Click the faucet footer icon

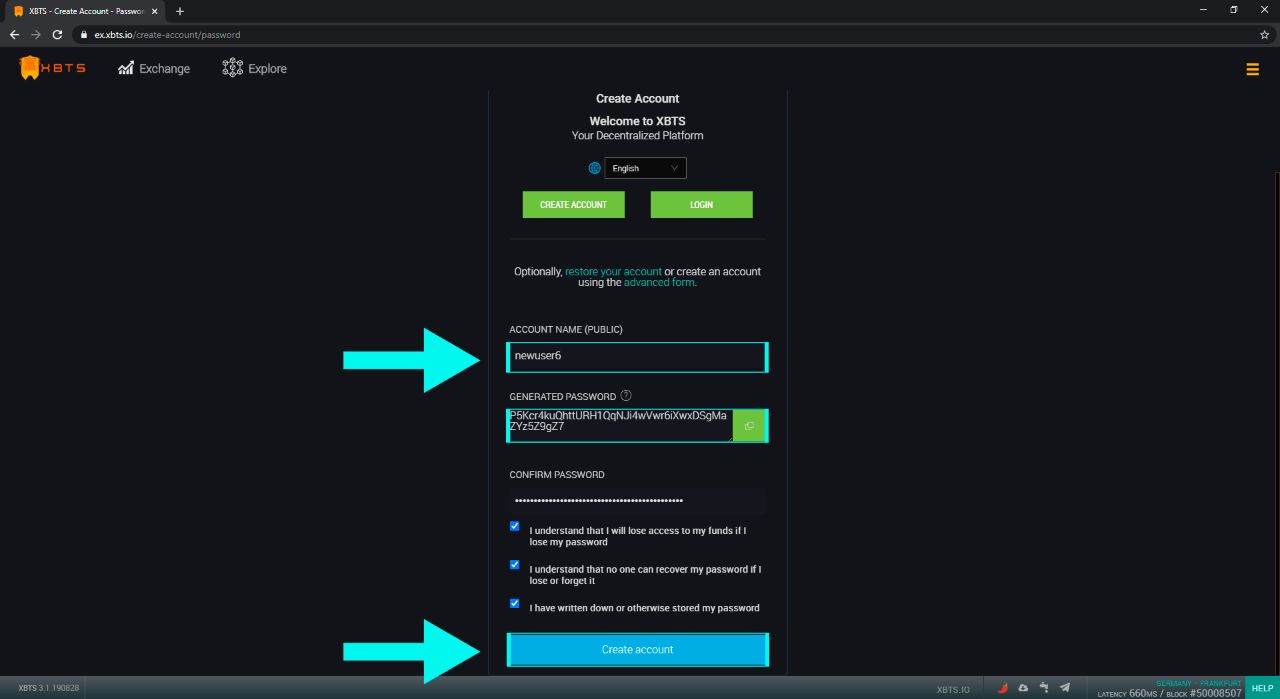[x=1044, y=688]
